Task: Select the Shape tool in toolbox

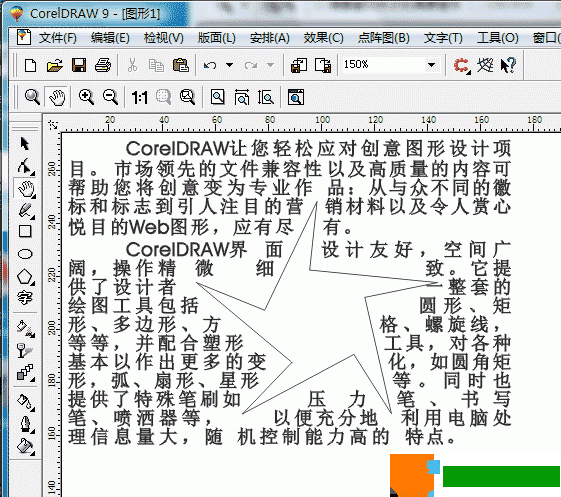Action: (25, 166)
